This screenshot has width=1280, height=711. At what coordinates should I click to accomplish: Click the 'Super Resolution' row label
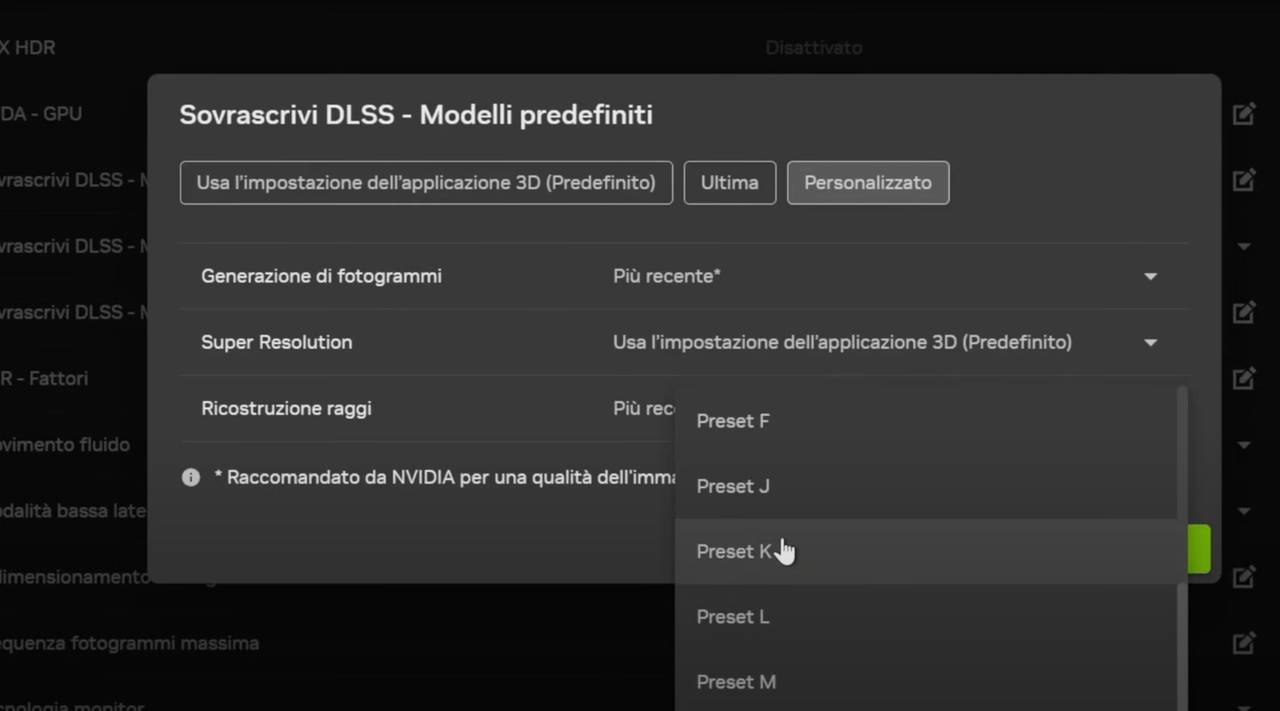[x=277, y=342]
